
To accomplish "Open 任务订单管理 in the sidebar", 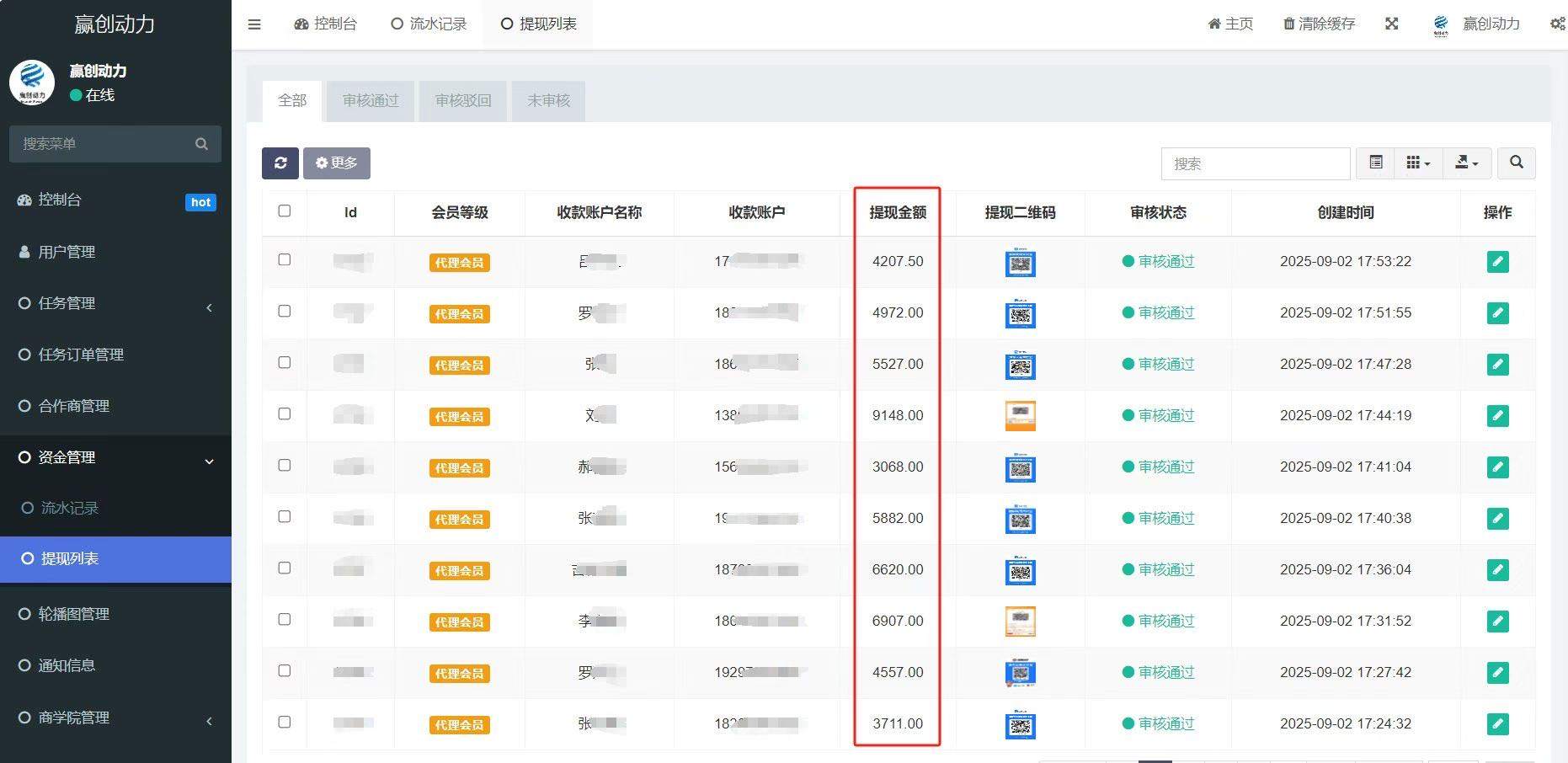I will point(115,355).
